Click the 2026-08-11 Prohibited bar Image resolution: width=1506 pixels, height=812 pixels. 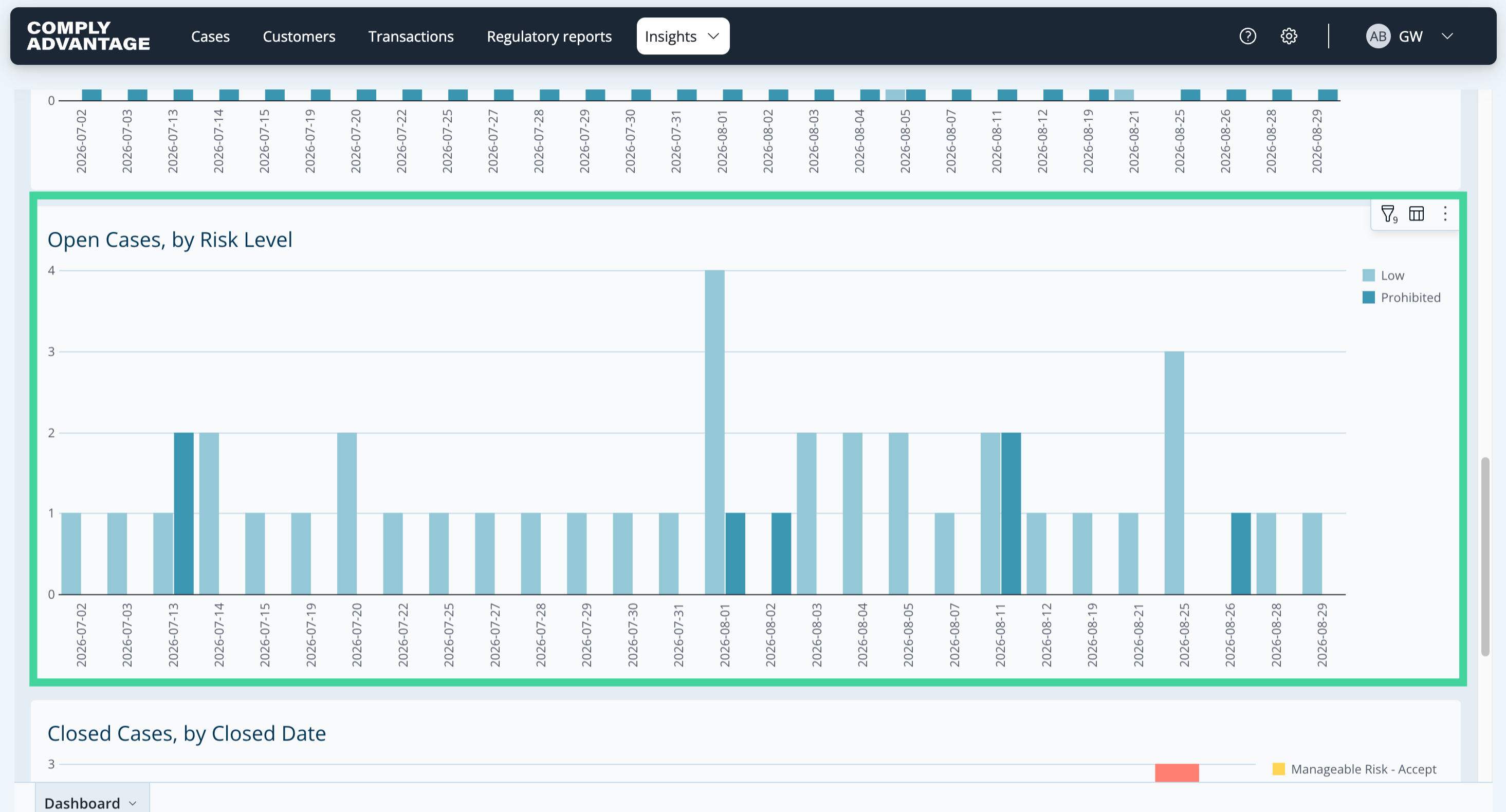pos(1011,513)
